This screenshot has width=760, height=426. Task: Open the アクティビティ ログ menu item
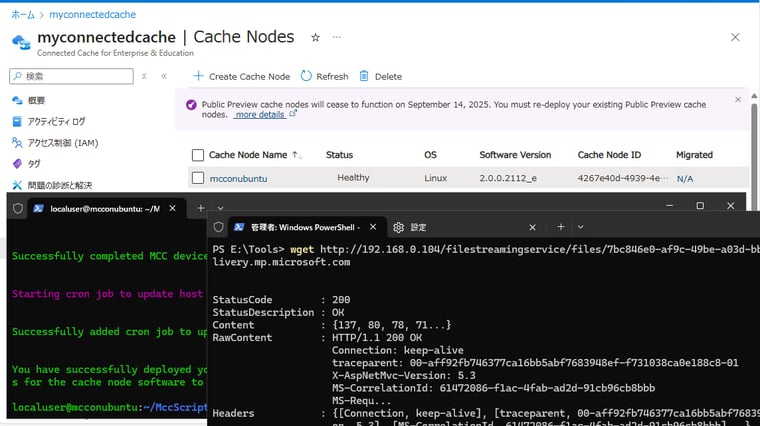coord(56,121)
